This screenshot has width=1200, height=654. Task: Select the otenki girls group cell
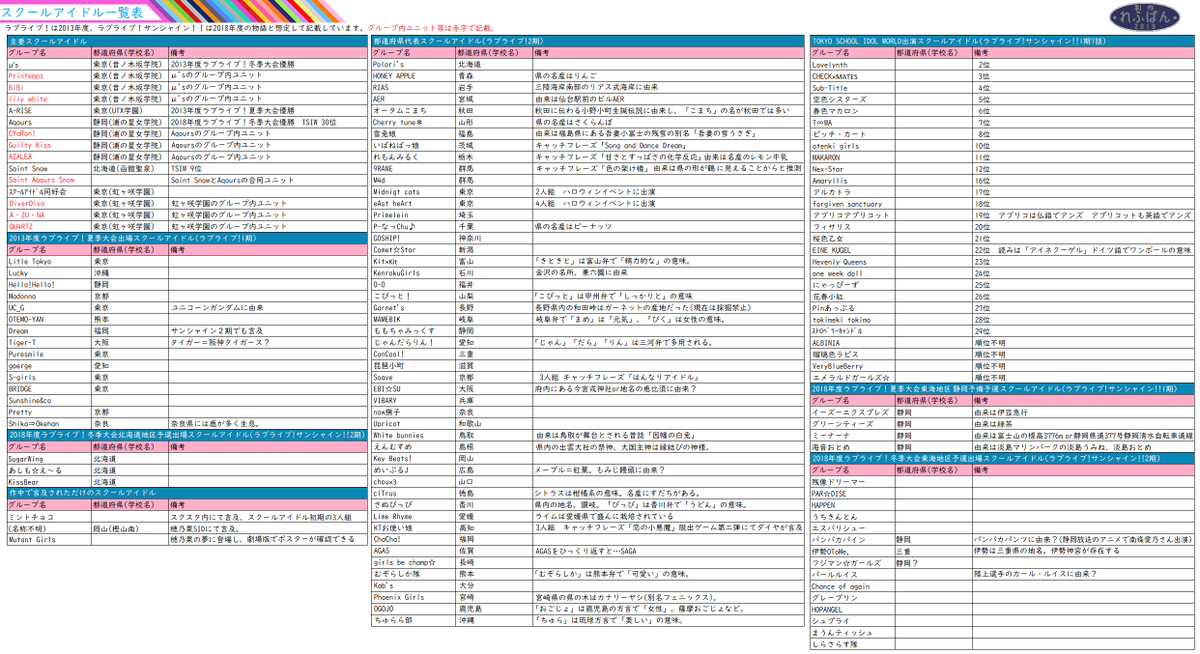(x=852, y=145)
